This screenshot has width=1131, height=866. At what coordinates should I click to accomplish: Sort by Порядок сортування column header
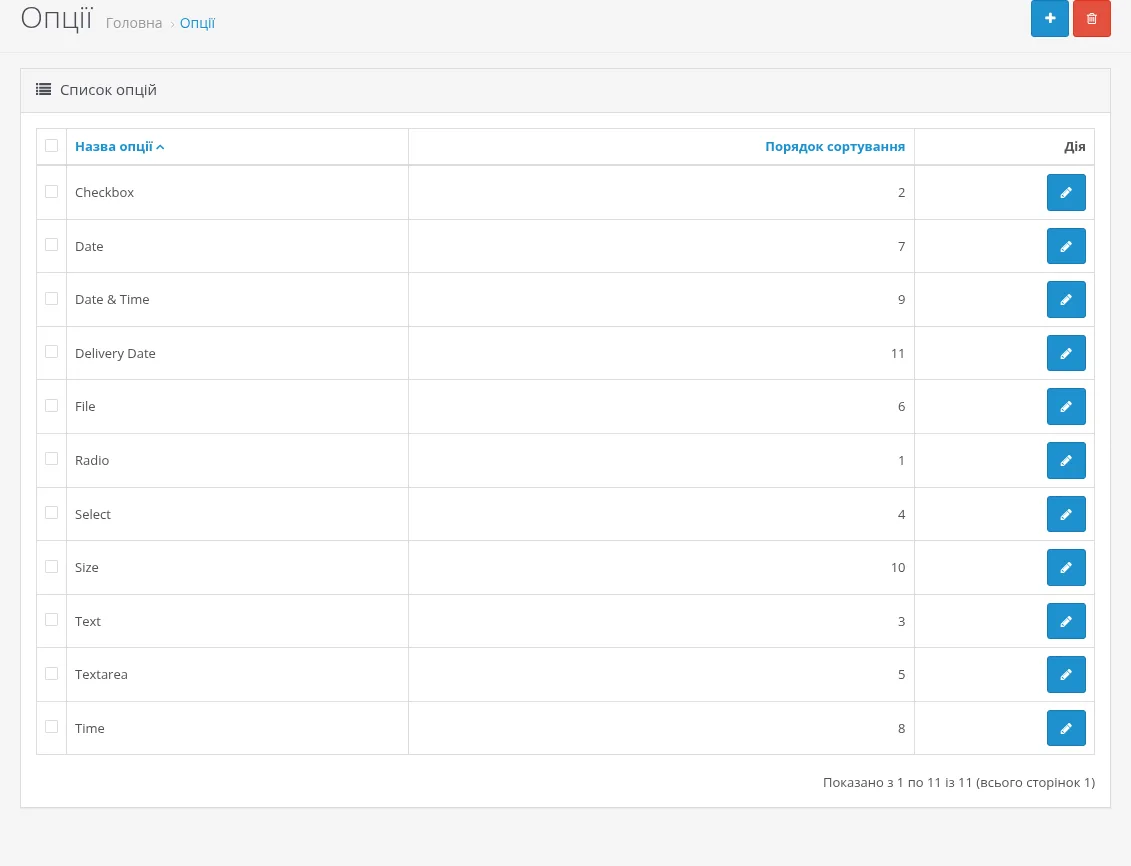(x=835, y=146)
